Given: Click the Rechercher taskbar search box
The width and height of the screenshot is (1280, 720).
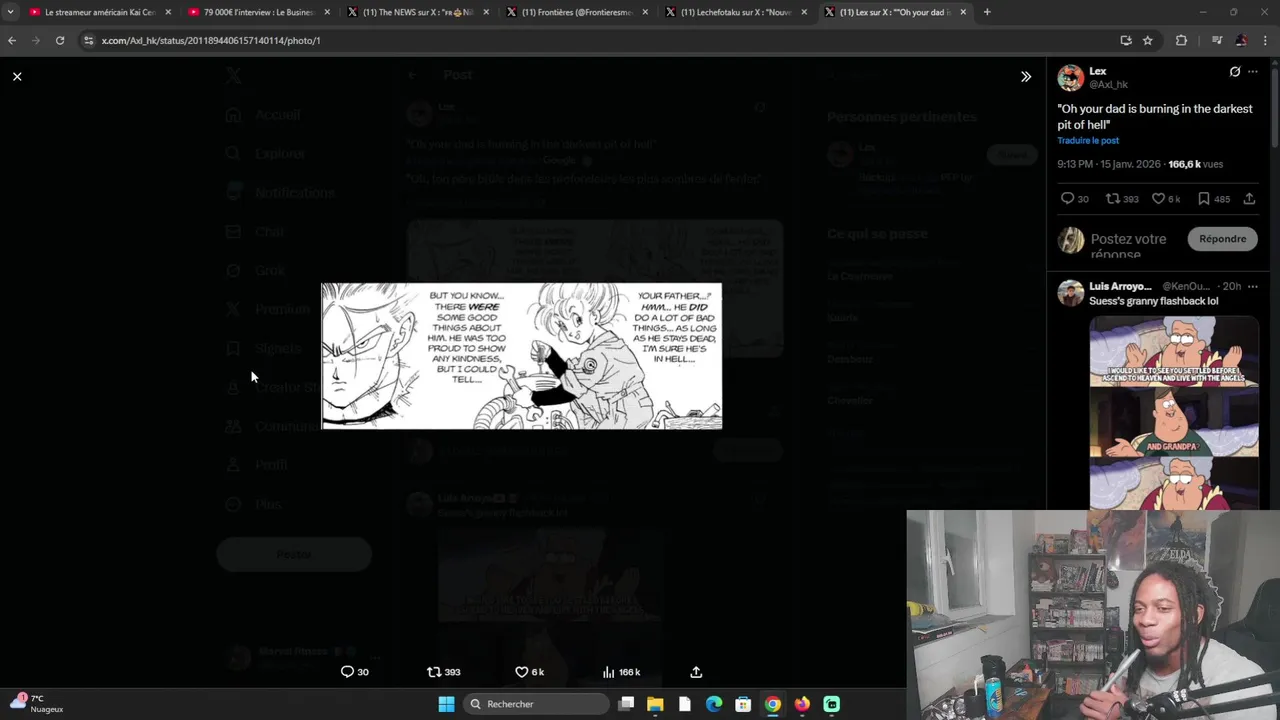Looking at the screenshot, I should pyautogui.click(x=537, y=704).
